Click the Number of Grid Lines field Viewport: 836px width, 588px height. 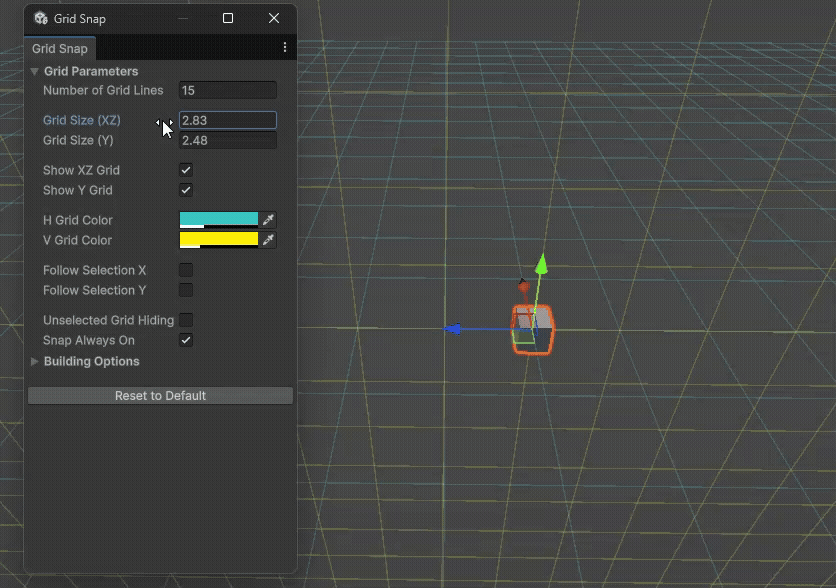228,90
